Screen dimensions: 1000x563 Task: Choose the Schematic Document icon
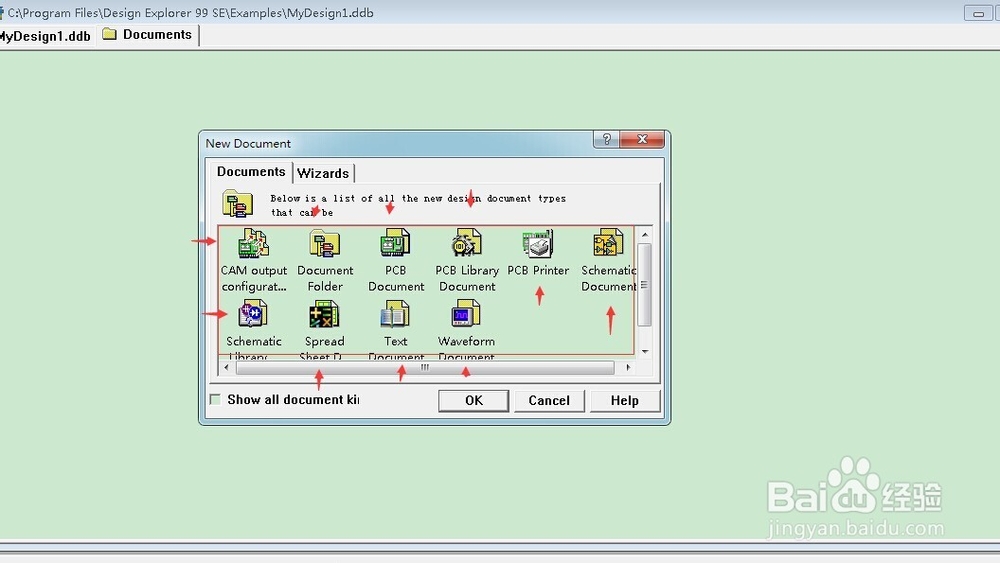pos(608,244)
